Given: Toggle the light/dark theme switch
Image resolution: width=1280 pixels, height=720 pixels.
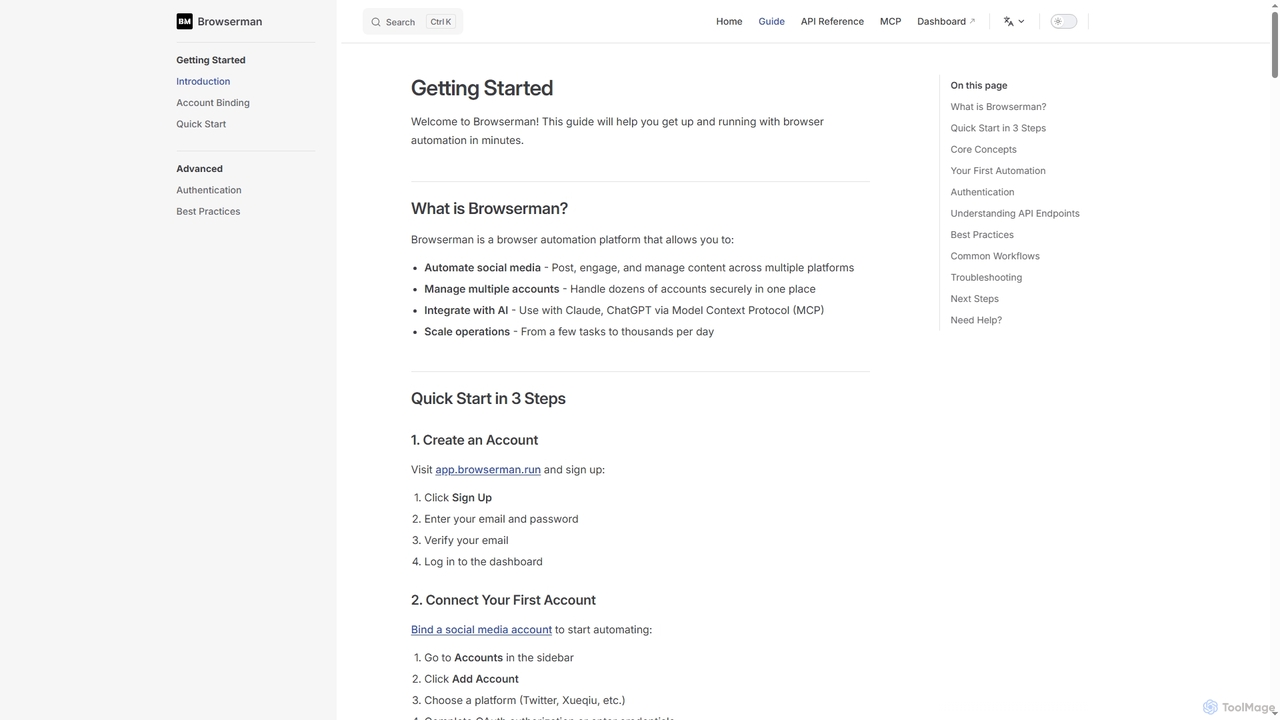Looking at the screenshot, I should 1064,21.
